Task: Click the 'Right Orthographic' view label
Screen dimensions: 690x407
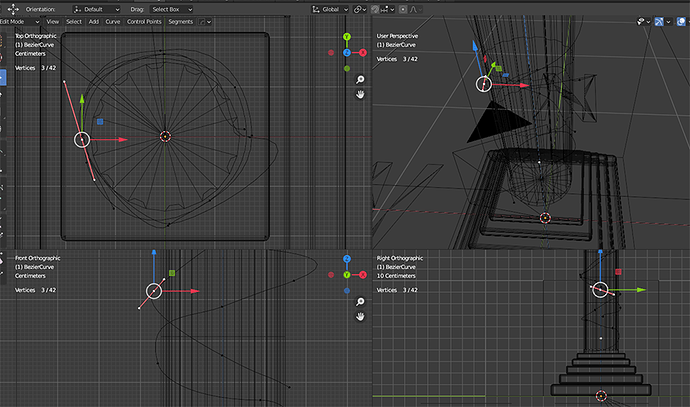Action: click(400, 258)
